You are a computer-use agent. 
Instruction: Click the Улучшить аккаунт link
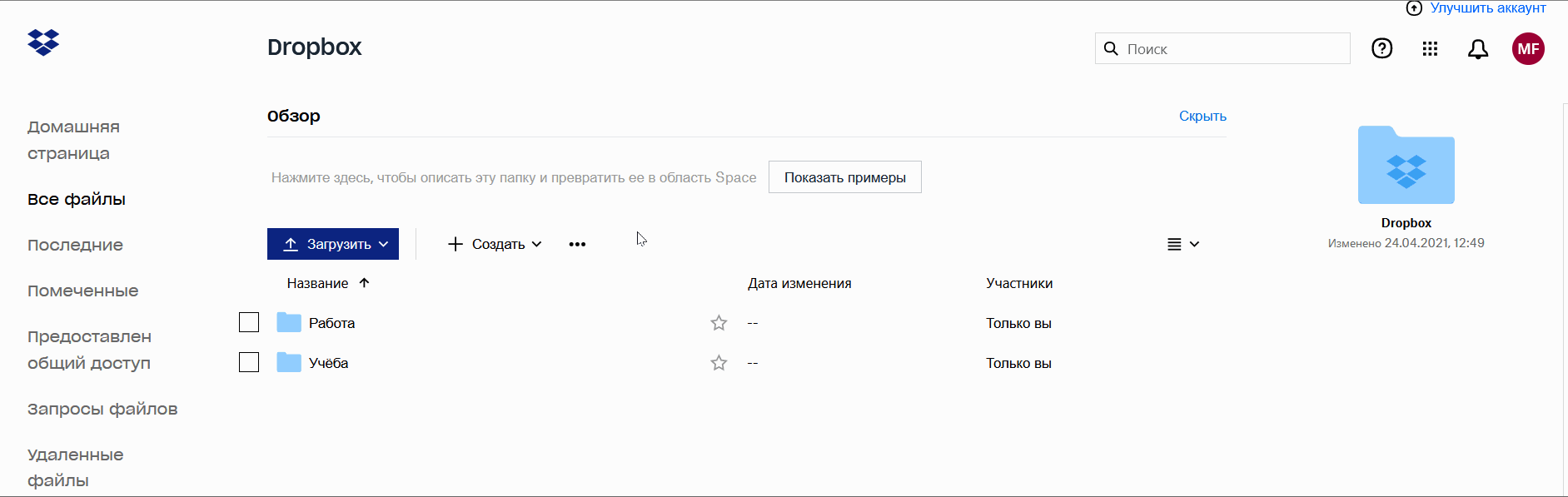click(1487, 8)
